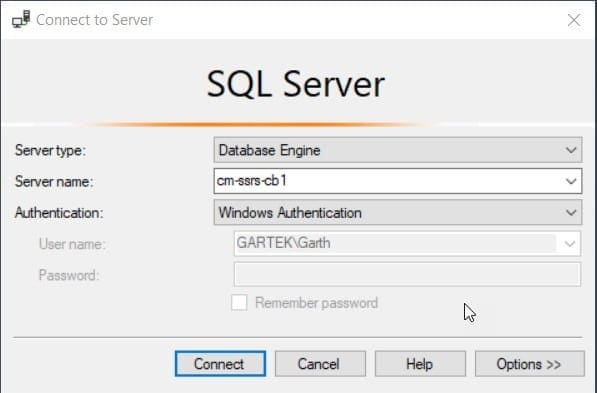The image size is (597, 393).
Task: Click the Authentication label
Action: tap(59, 212)
